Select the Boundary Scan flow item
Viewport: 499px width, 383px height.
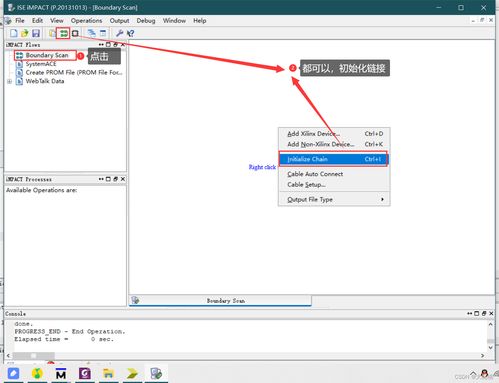tap(46, 55)
